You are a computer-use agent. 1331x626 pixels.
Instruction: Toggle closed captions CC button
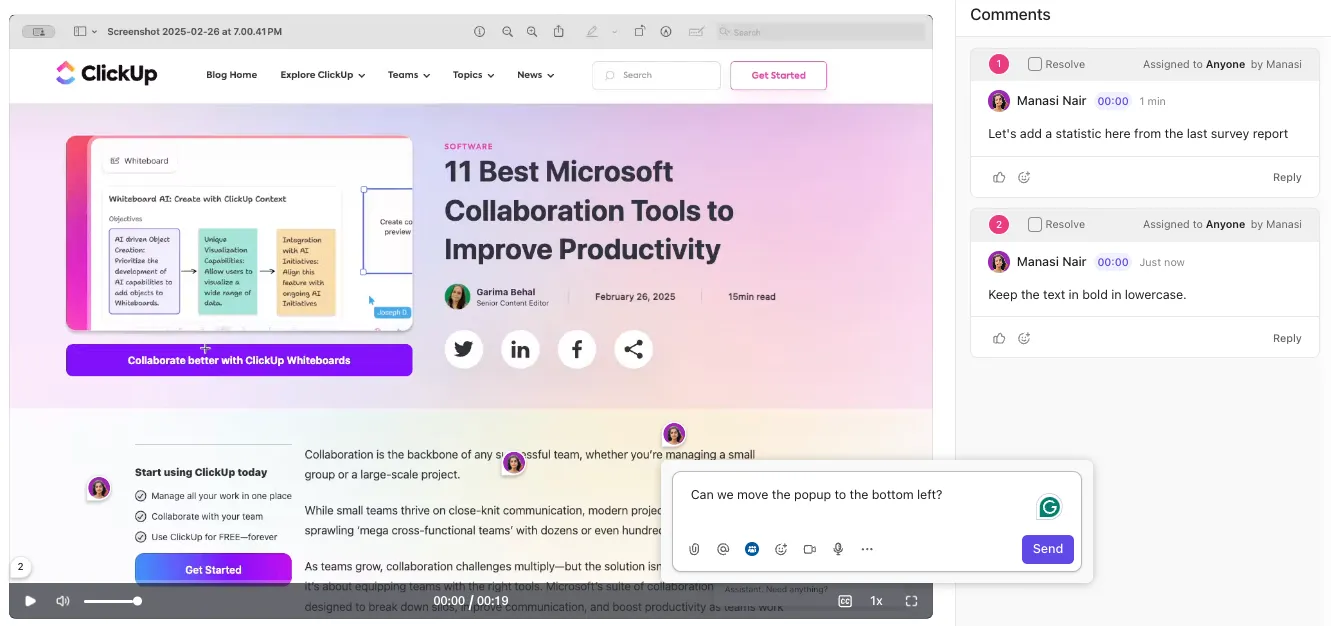[845, 601]
